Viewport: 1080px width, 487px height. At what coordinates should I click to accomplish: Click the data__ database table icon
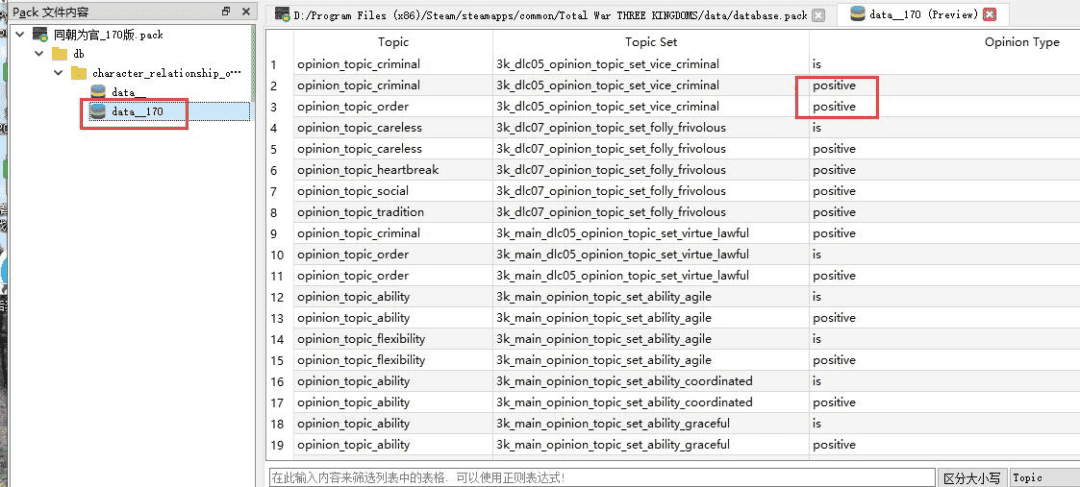pyautogui.click(x=98, y=92)
